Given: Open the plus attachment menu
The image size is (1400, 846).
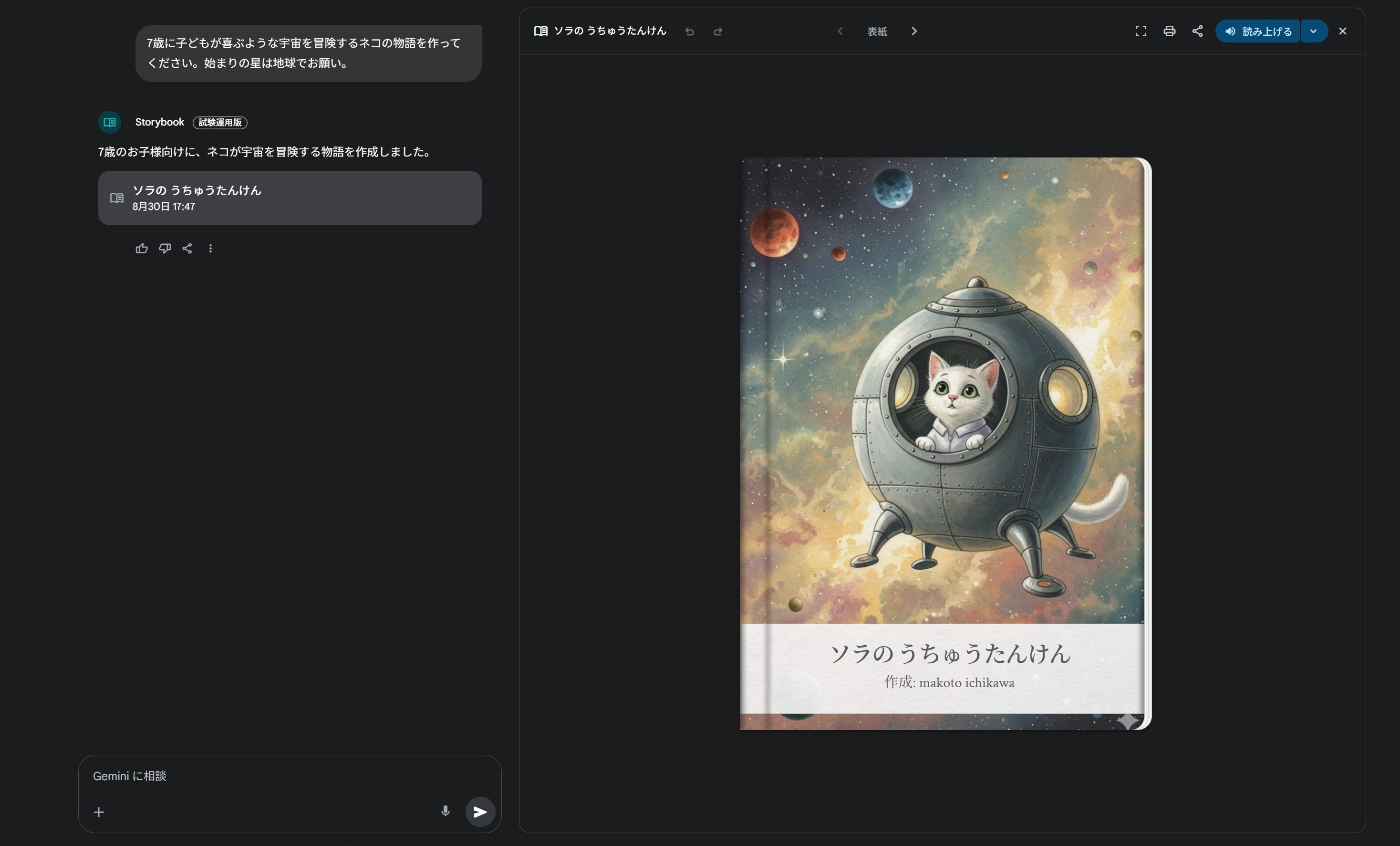Looking at the screenshot, I should point(99,812).
